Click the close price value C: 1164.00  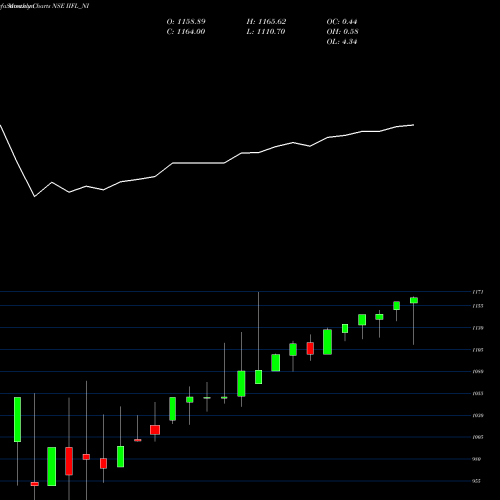tap(186, 32)
